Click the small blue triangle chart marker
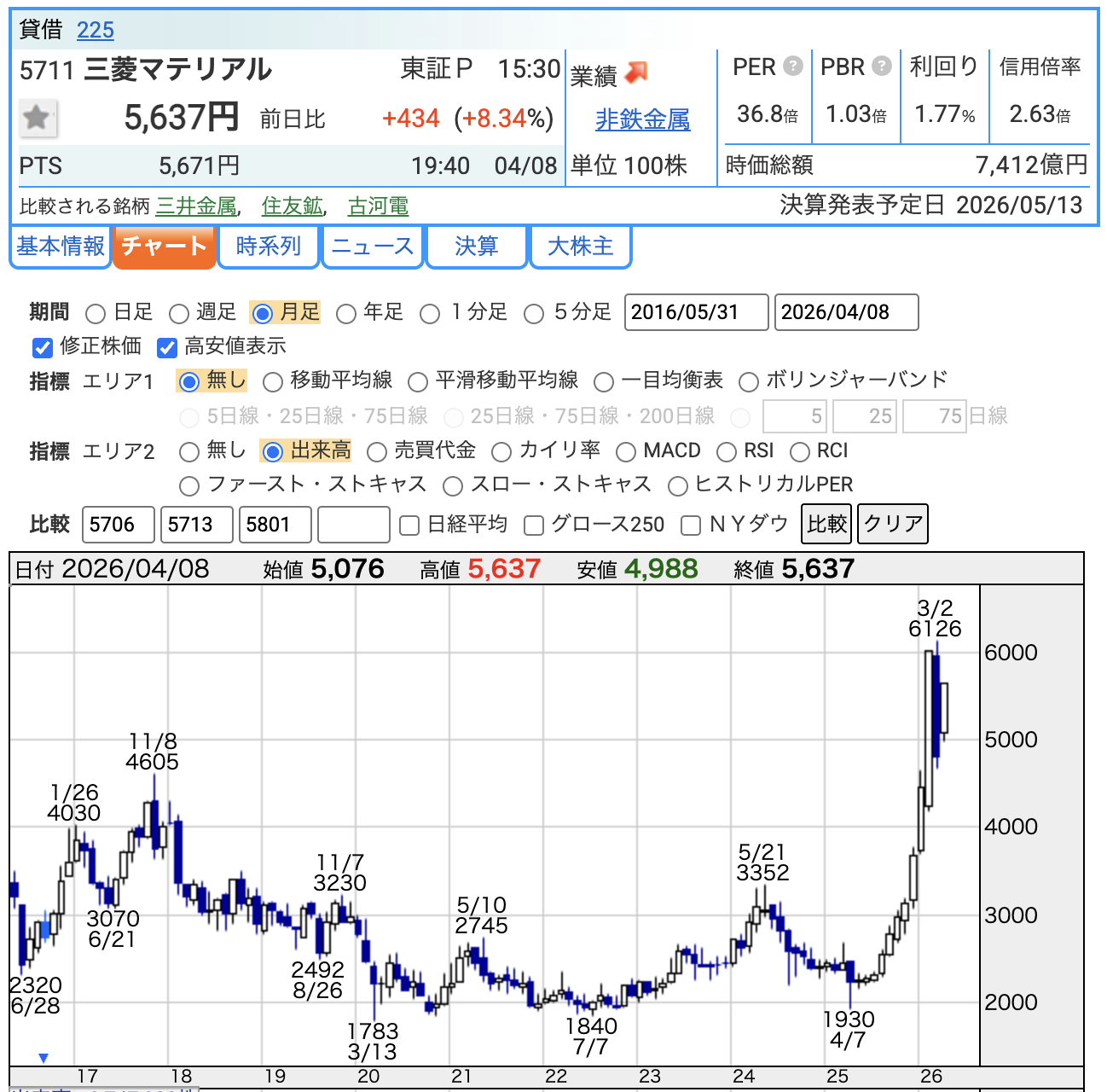The width and height of the screenshot is (1107, 1092). tap(43, 1058)
